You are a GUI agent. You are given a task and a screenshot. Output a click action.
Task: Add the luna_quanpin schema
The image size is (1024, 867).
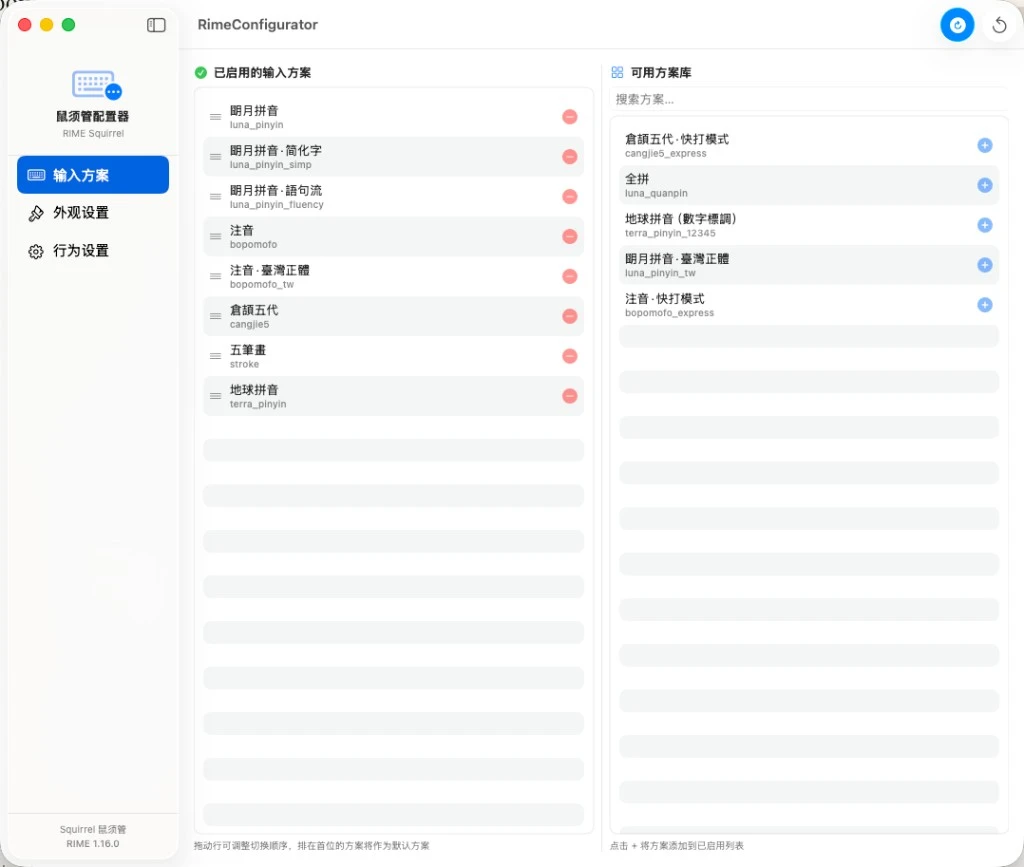[984, 185]
